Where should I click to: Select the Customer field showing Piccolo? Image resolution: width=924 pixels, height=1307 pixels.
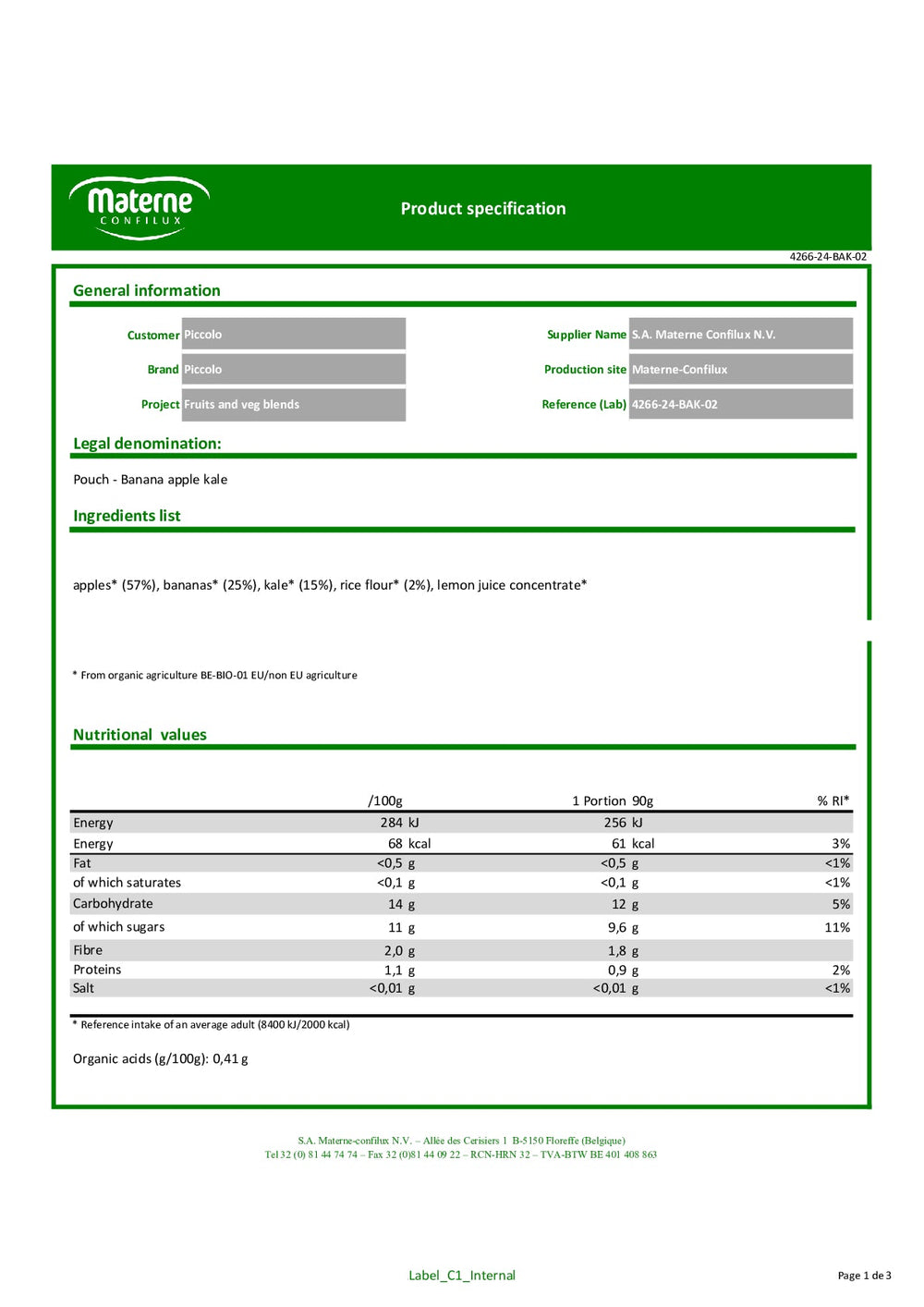click(x=293, y=334)
